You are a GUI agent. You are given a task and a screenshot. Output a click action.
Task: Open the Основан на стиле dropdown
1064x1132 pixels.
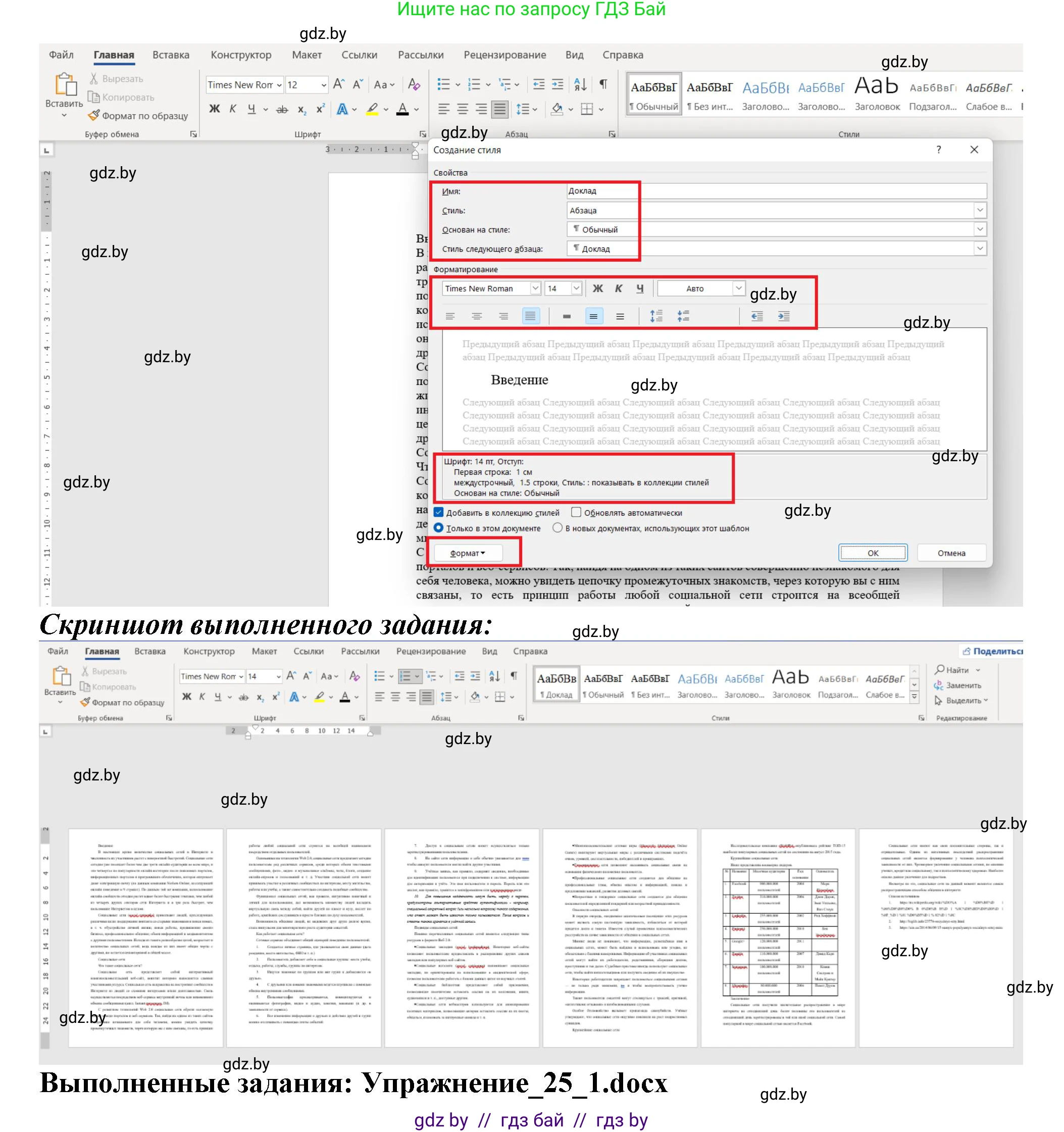[980, 229]
